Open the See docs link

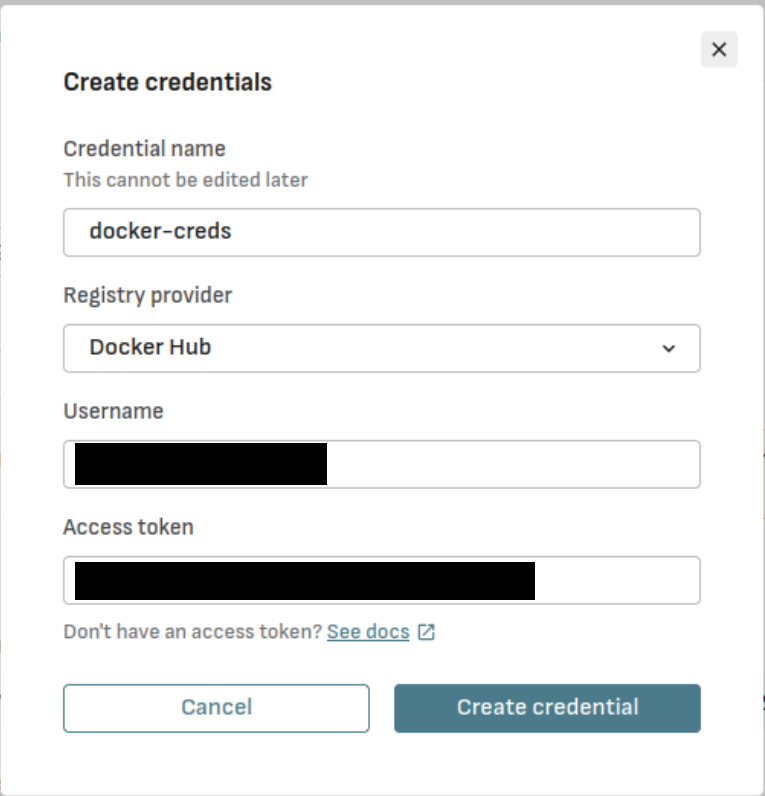coord(368,632)
